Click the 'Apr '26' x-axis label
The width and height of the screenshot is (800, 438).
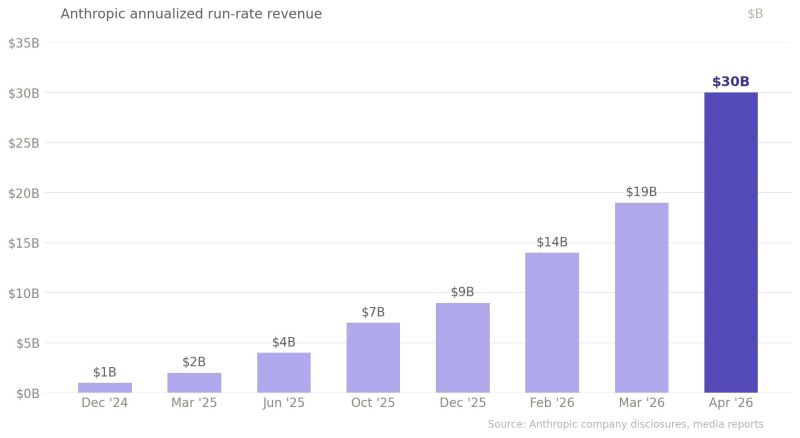pos(731,403)
